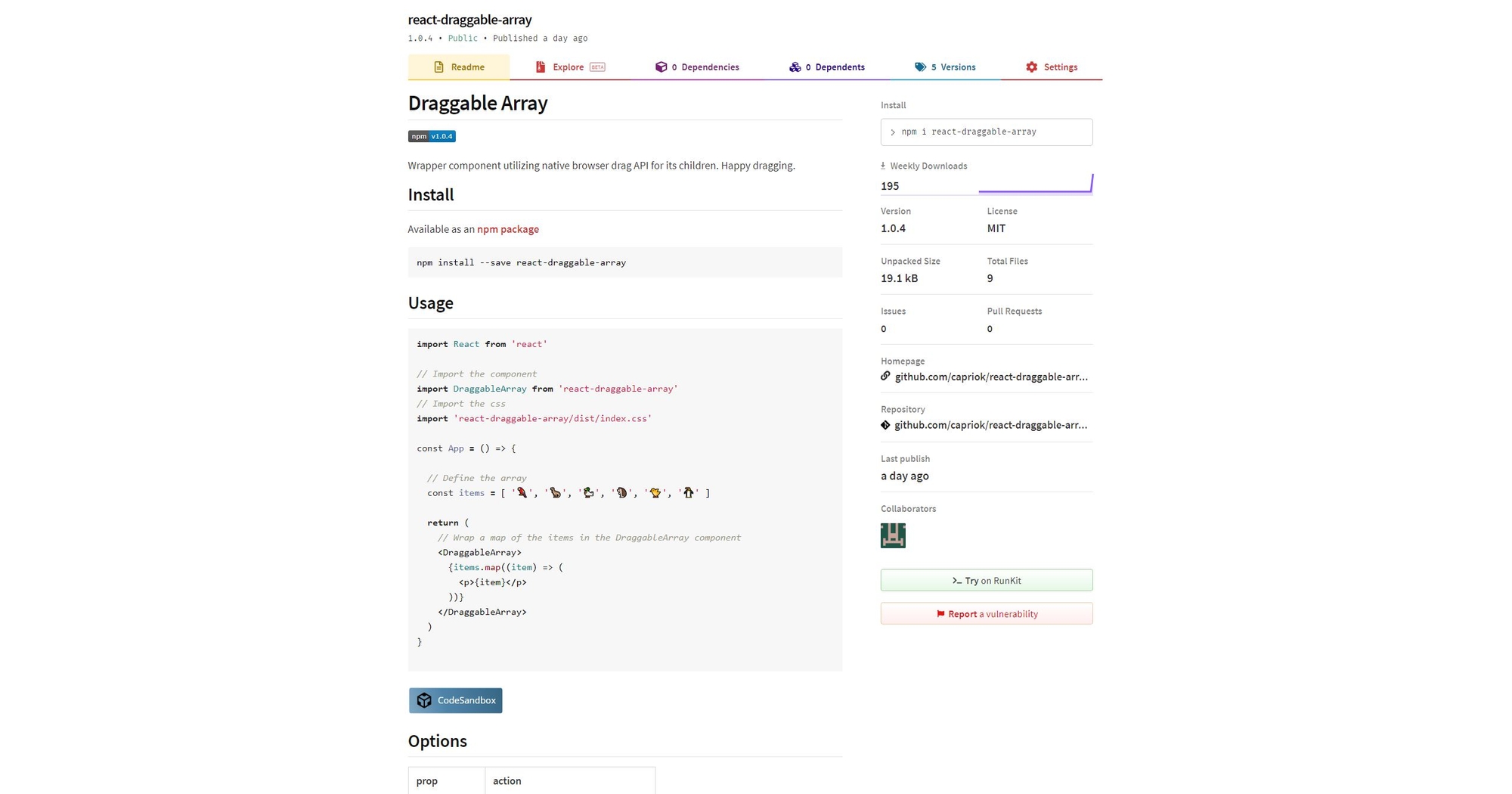Image resolution: width=1512 pixels, height=794 pixels.
Task: Open the npm package link
Action: pyautogui.click(x=507, y=229)
